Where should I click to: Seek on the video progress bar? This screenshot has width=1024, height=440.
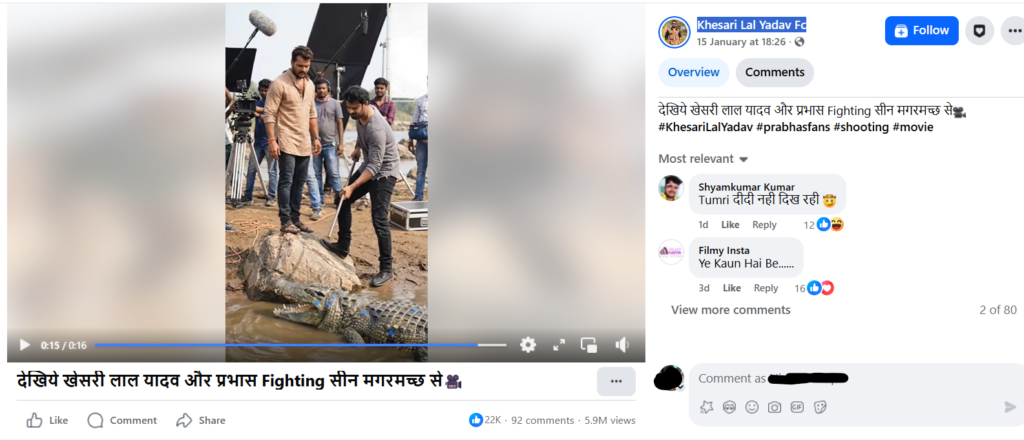[x=300, y=345]
